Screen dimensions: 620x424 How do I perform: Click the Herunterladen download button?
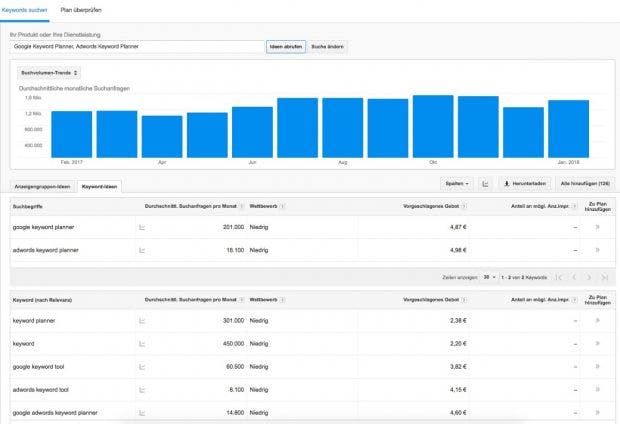[x=525, y=184]
